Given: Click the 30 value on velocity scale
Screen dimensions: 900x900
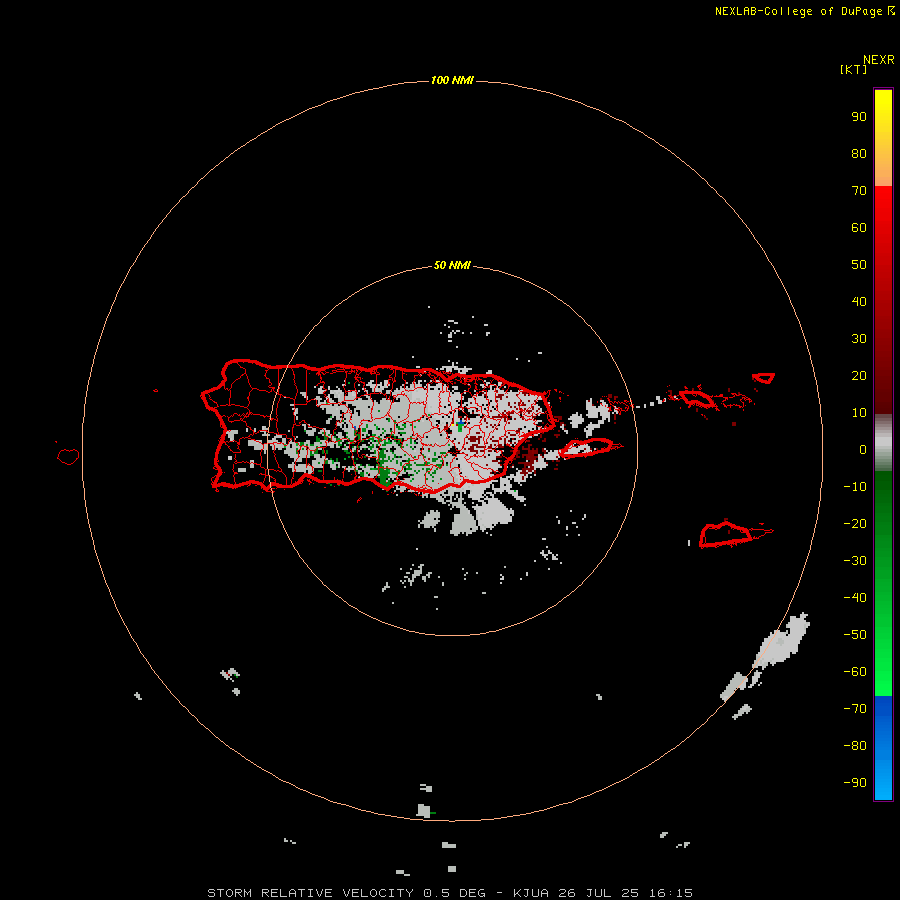Looking at the screenshot, I should click(x=859, y=339).
